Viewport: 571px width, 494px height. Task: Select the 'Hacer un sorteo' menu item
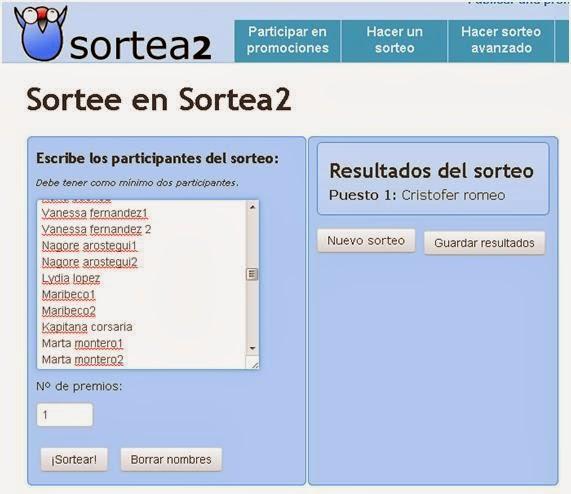(395, 40)
